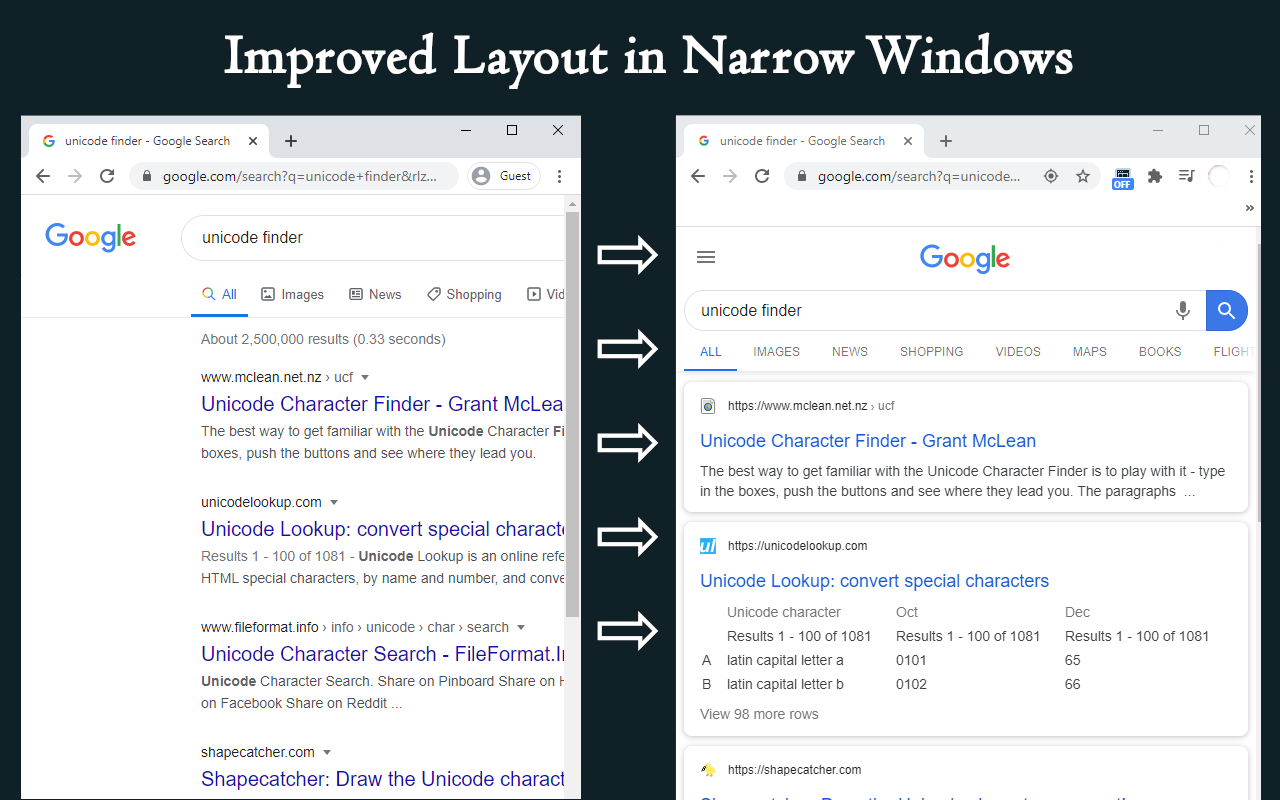Click extension icon with OFF badge
This screenshot has width=1280, height=800.
pyautogui.click(x=1123, y=178)
